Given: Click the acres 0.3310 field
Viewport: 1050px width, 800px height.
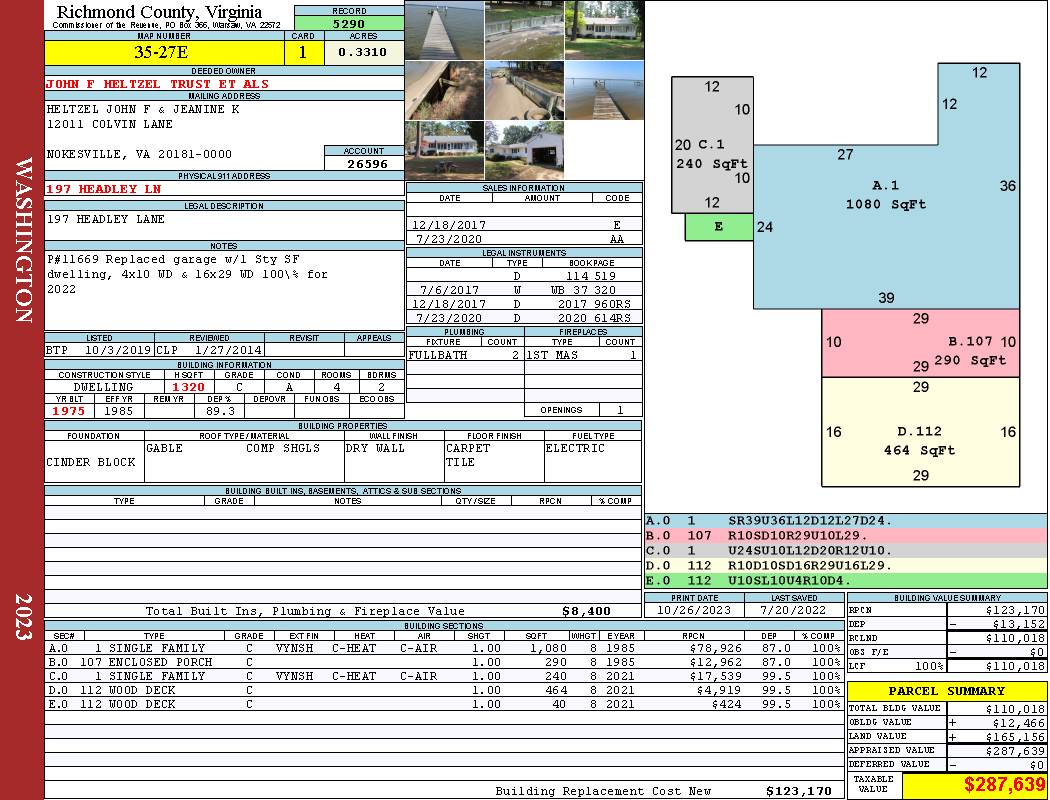Looking at the screenshot, I should (x=364, y=52).
